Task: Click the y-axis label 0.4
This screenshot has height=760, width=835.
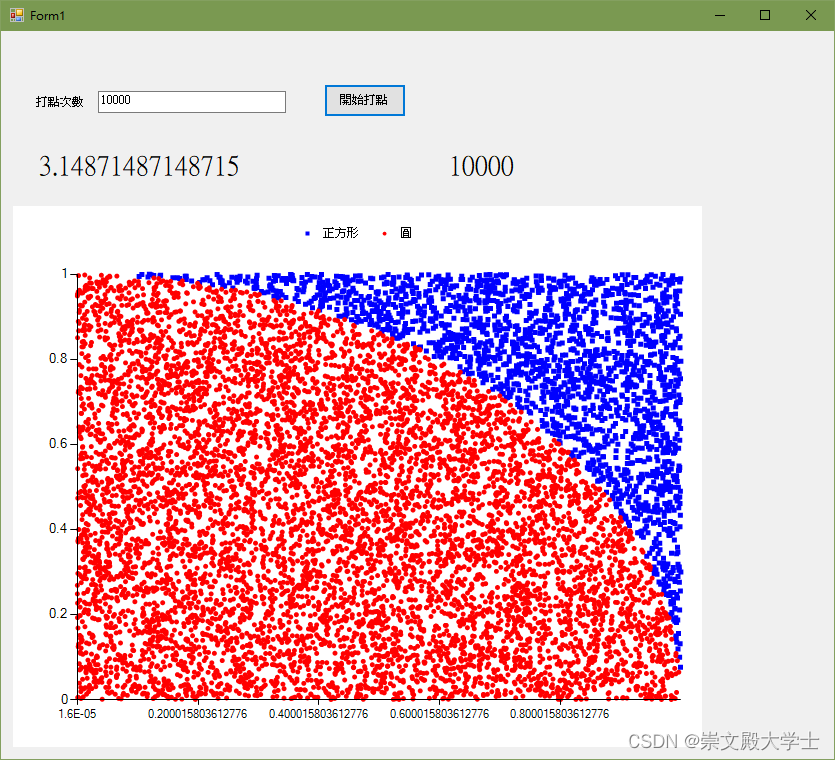Action: (x=59, y=528)
